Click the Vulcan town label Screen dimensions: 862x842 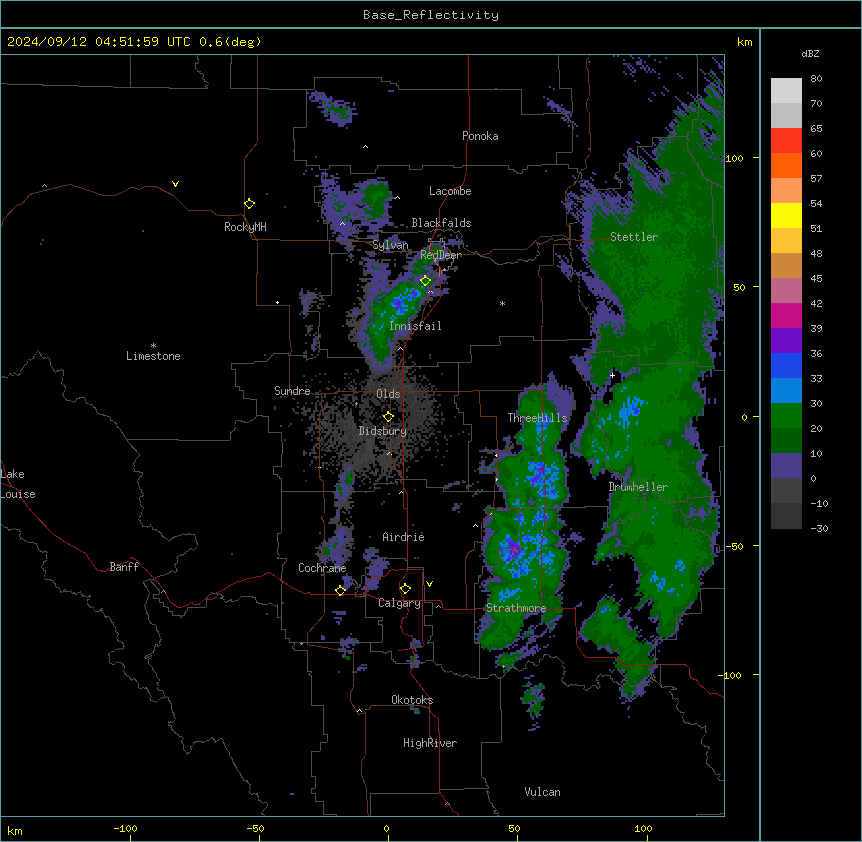pyautogui.click(x=543, y=792)
